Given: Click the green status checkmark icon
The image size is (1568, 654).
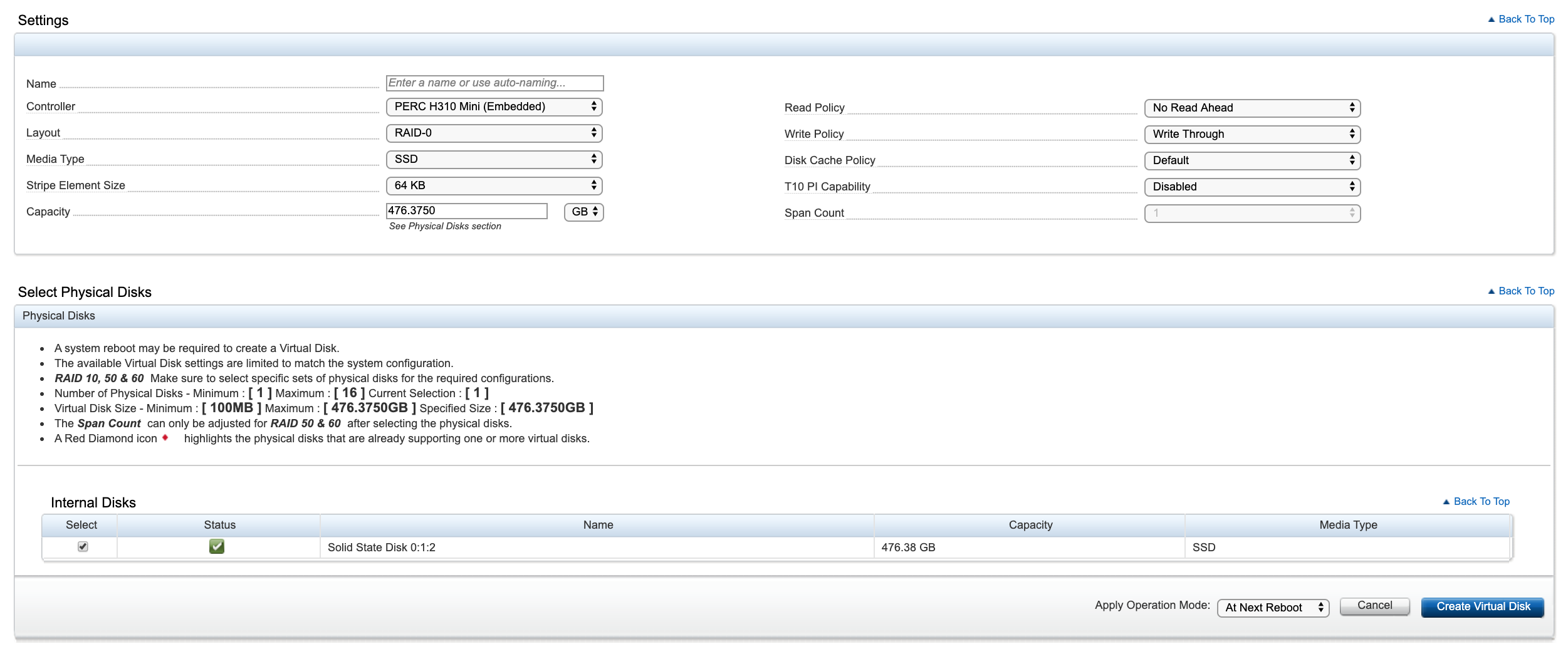Looking at the screenshot, I should pyautogui.click(x=216, y=546).
